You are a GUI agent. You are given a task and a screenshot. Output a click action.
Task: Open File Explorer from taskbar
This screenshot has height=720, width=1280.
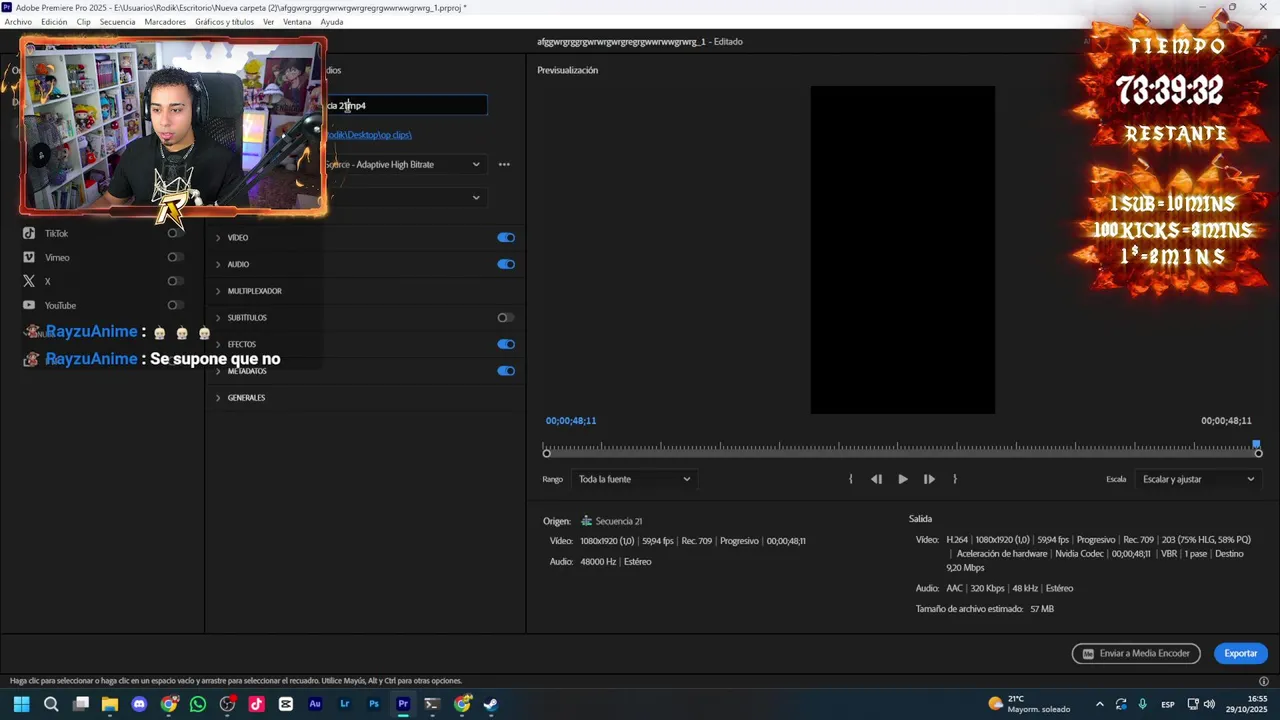110,704
